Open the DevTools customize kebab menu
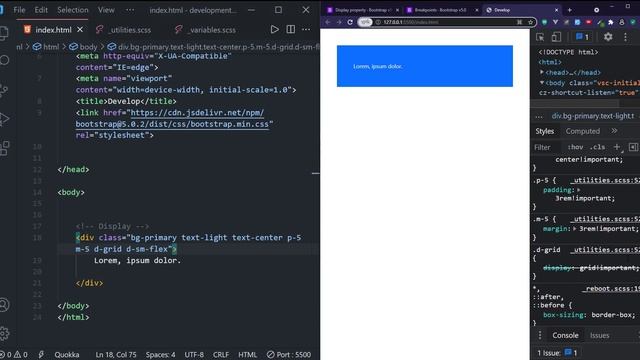The height and width of the screenshot is (360, 640). pos(625,37)
